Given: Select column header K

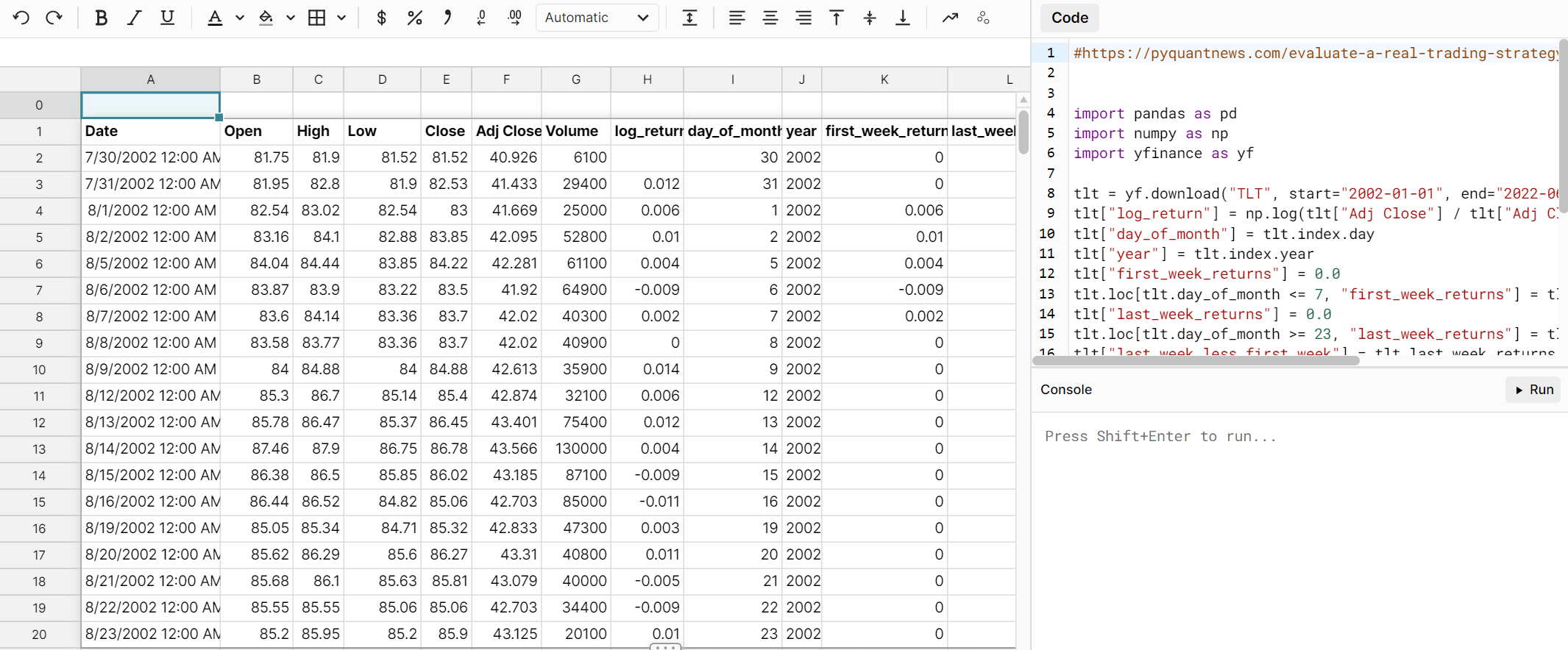Looking at the screenshot, I should pos(884,79).
